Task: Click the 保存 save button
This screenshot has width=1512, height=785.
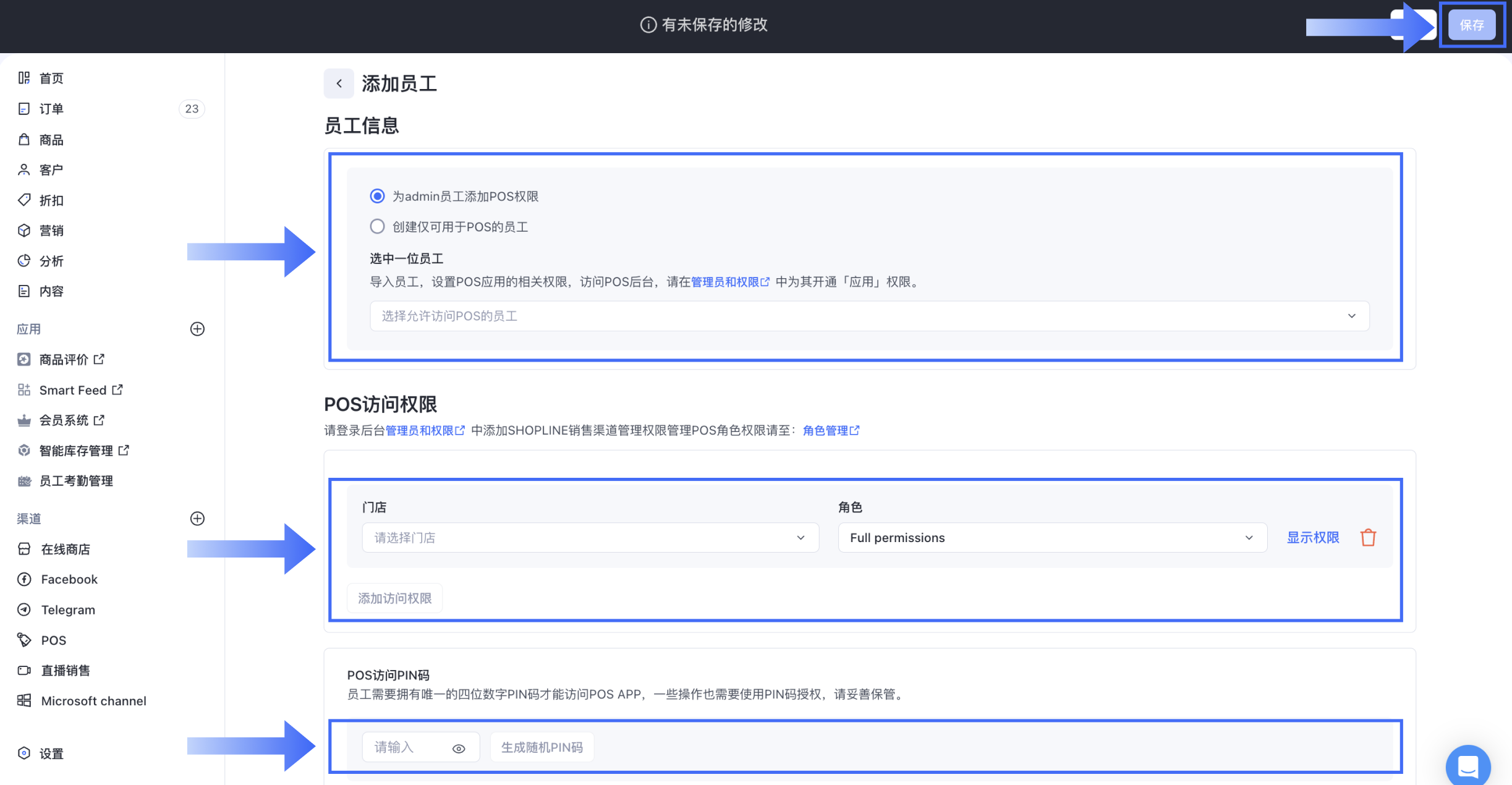Action: coord(1471,25)
